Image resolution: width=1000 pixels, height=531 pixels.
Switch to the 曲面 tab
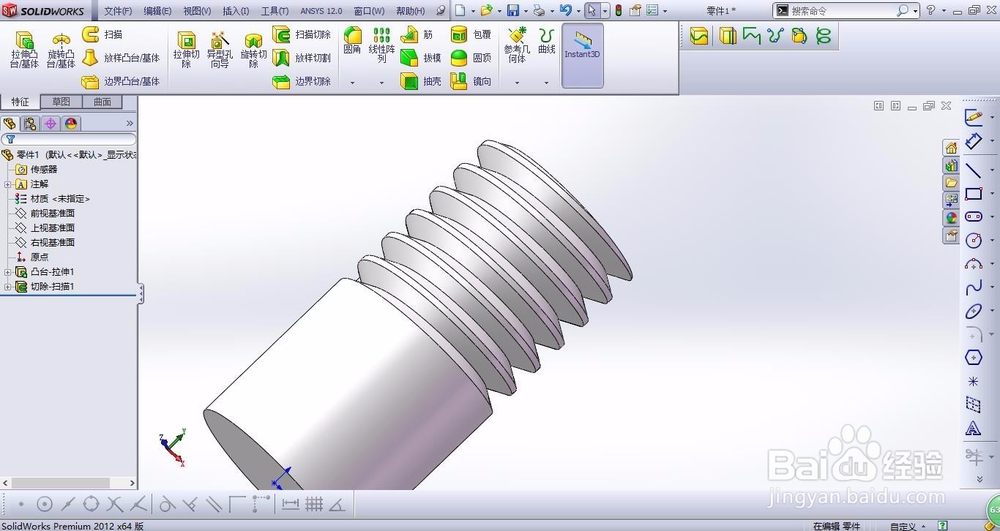coord(102,102)
